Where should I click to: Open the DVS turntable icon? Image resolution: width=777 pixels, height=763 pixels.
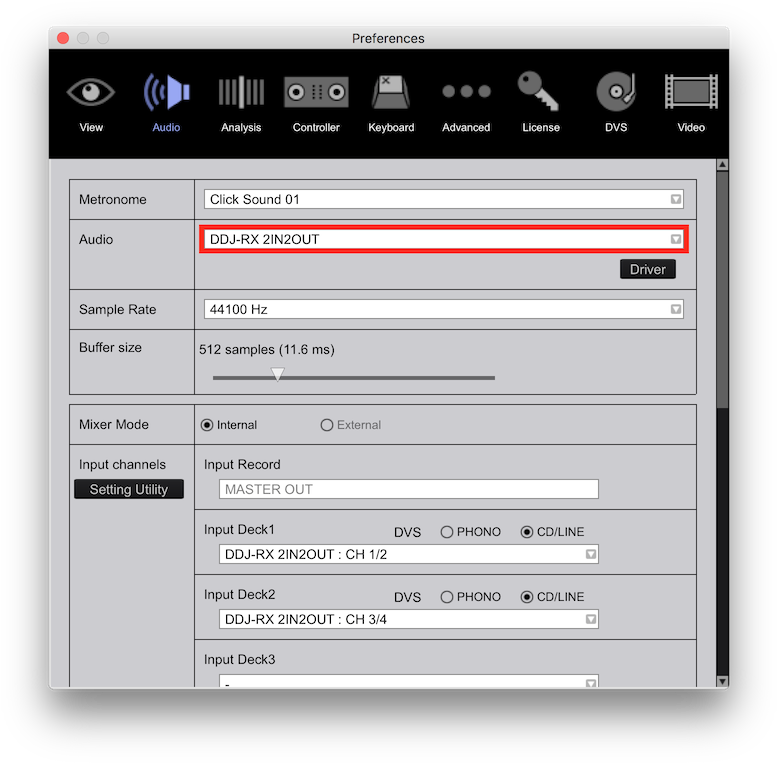coord(616,92)
